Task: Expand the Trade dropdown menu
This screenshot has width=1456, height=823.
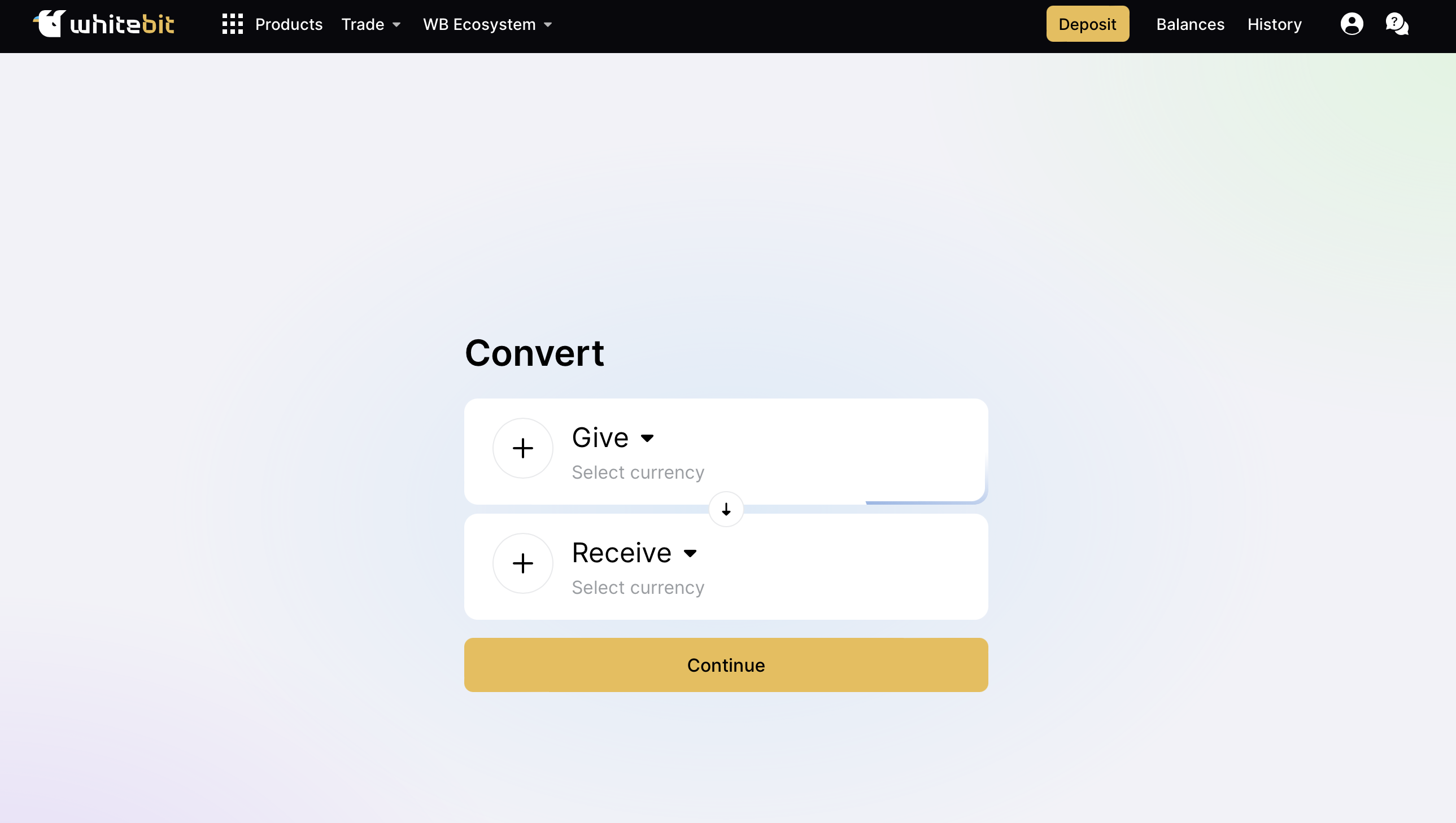Action: click(x=371, y=24)
